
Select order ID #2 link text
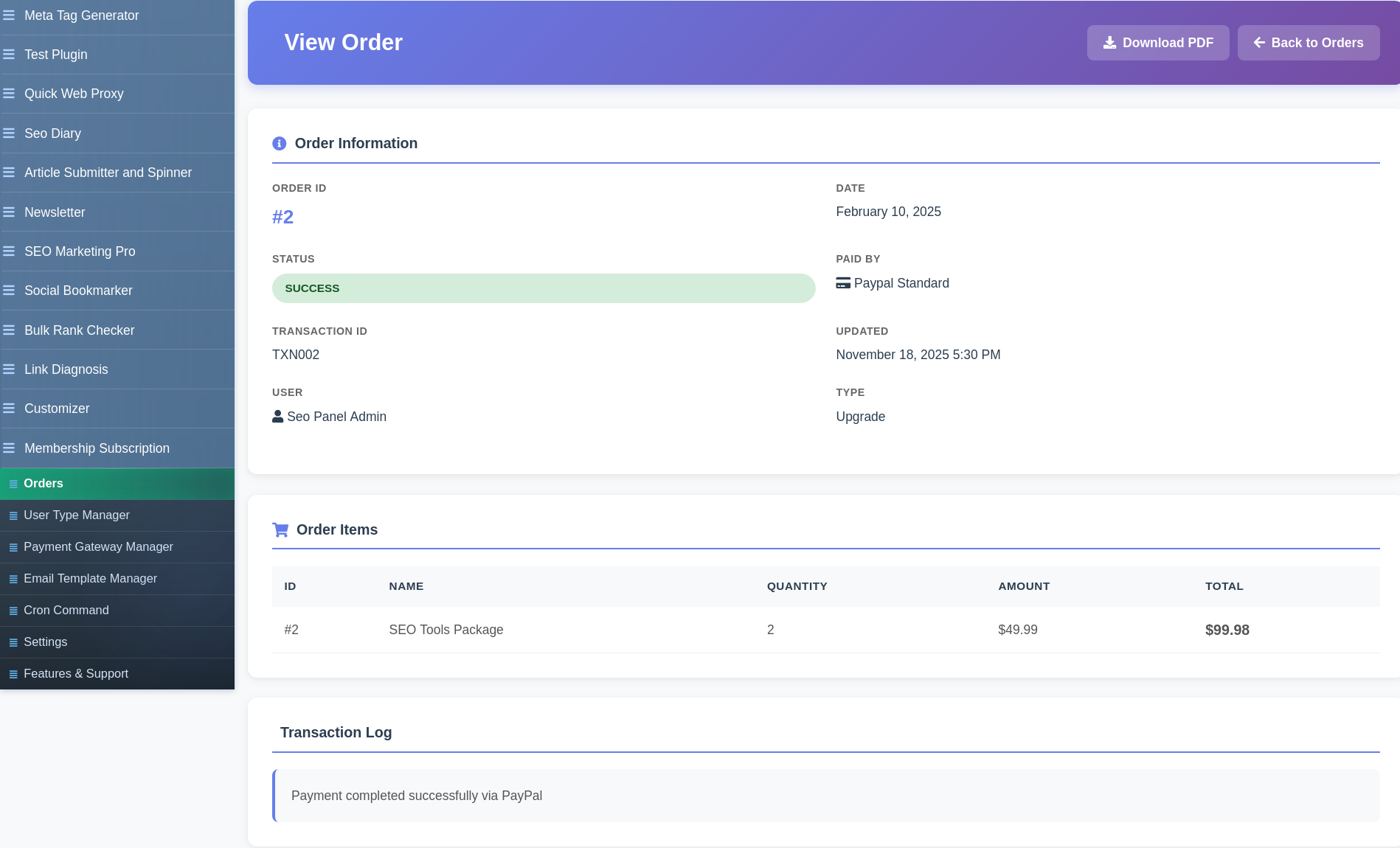coord(283,217)
